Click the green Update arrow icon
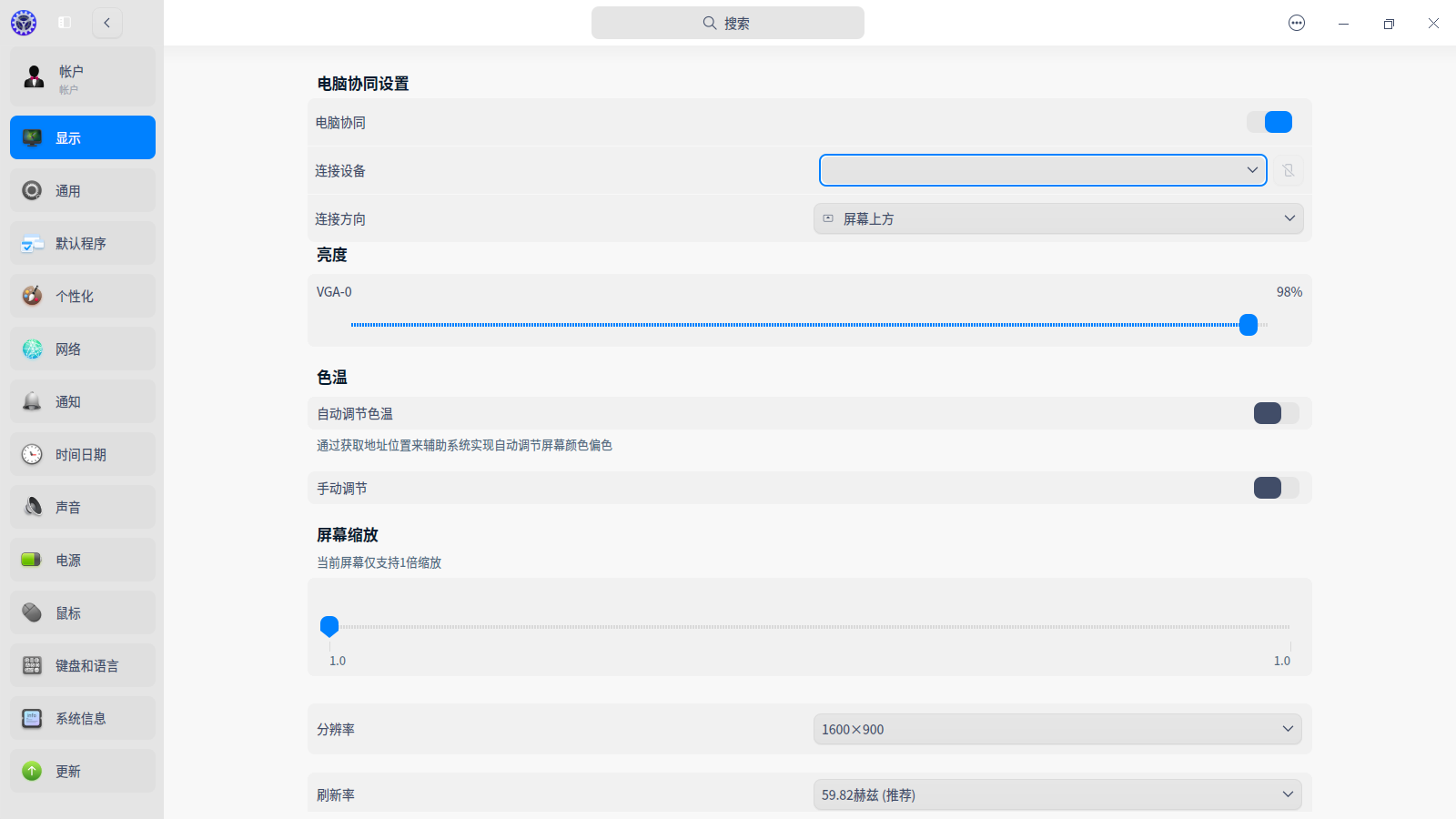 point(32,771)
